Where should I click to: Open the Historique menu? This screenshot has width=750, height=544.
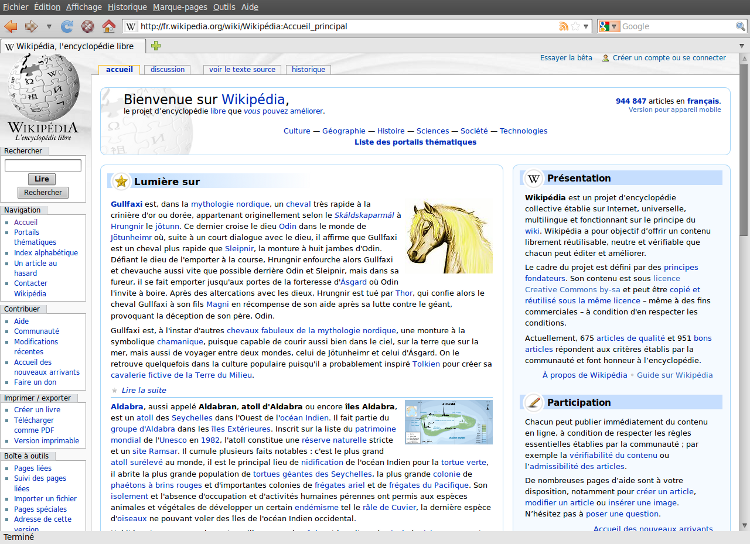point(127,7)
